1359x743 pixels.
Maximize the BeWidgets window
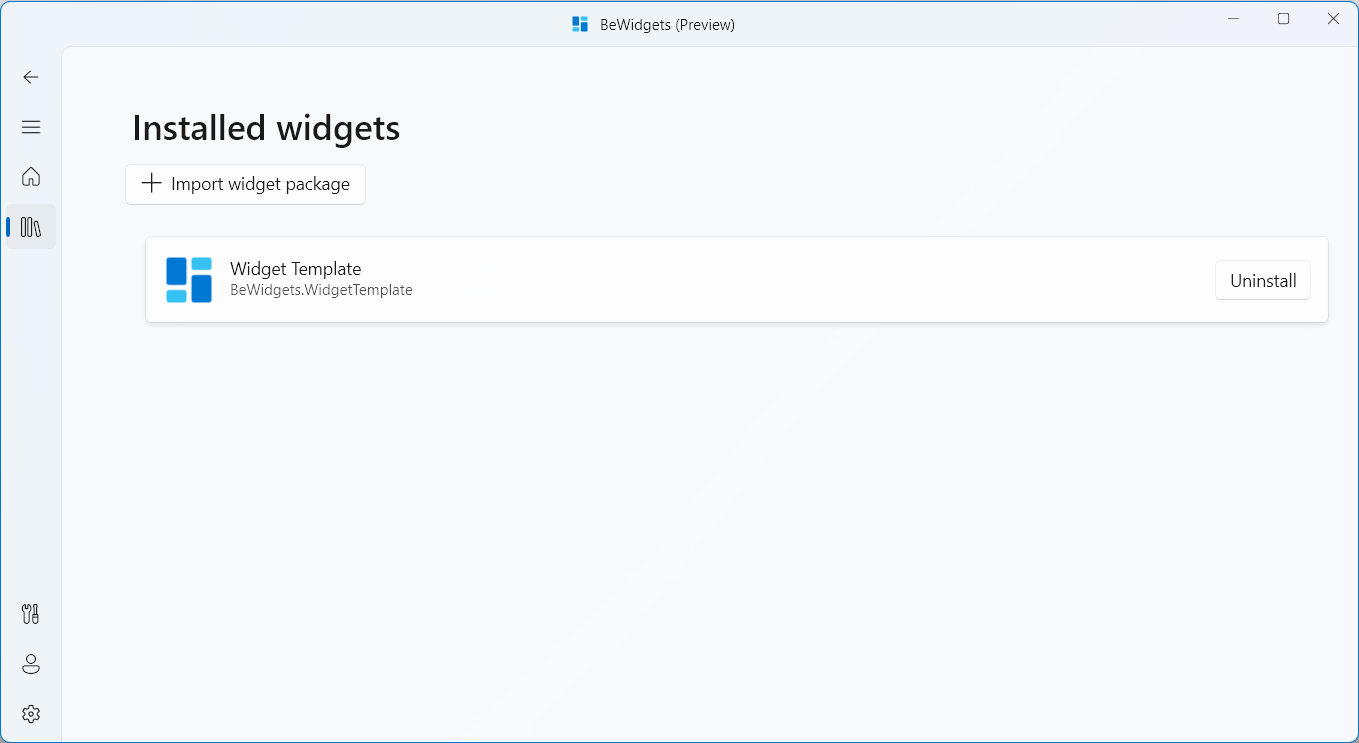(x=1283, y=18)
